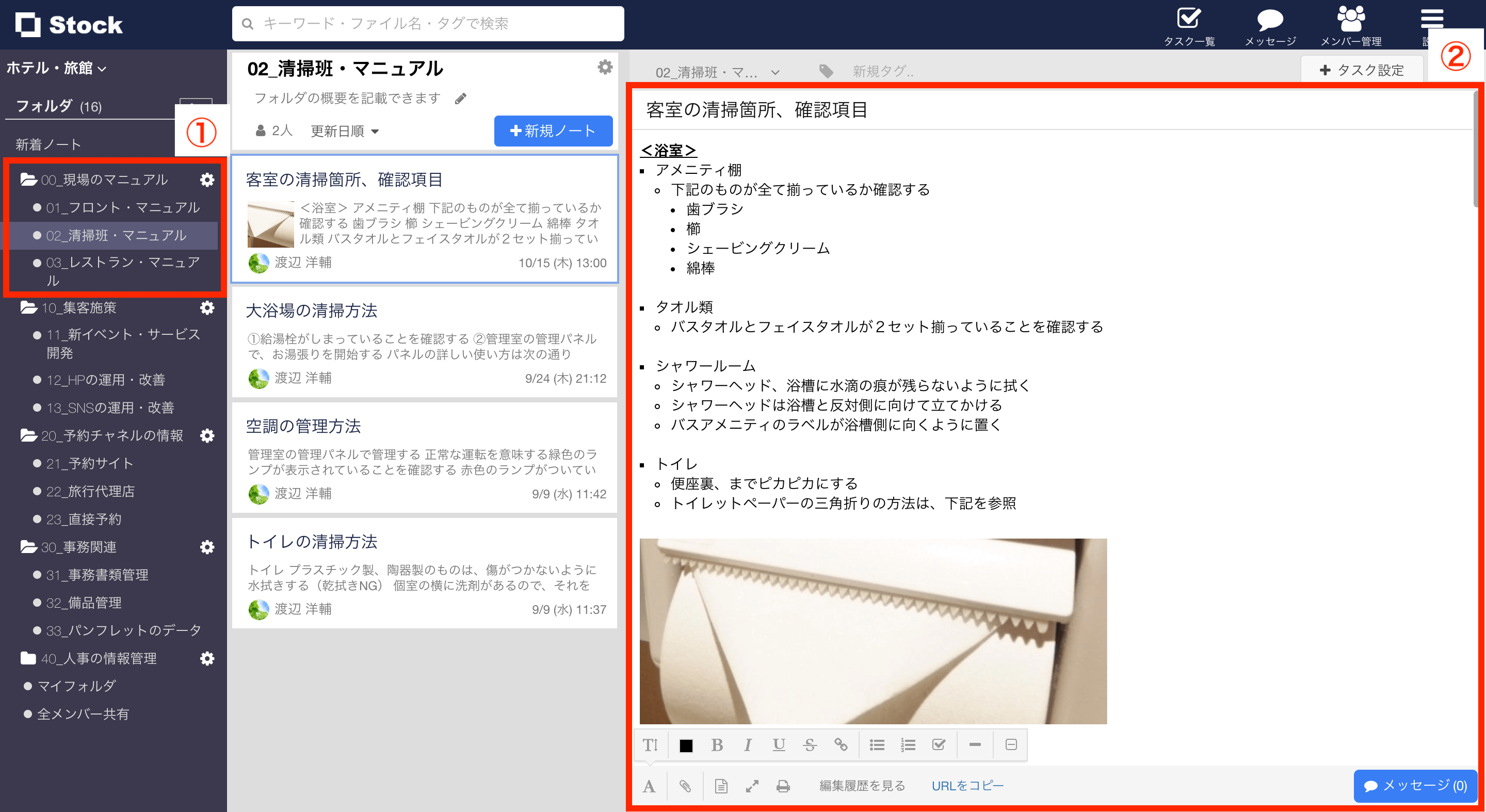Screen dimensions: 1486x812
Task: Click the toilet paper image in the note
Action: click(x=873, y=631)
